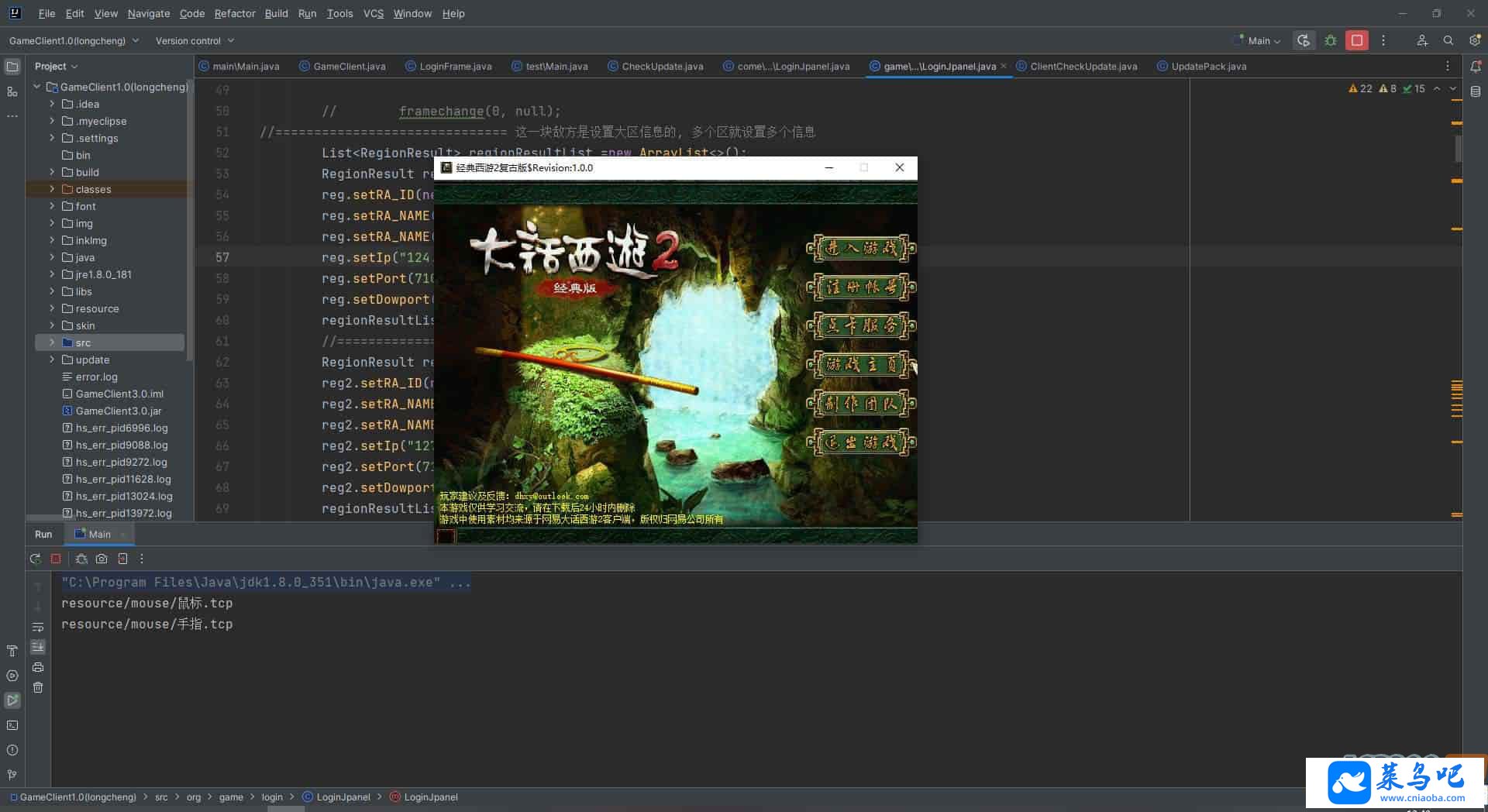Toggle scroll to end in console
Viewport: 1488px width, 812px height.
[x=38, y=647]
